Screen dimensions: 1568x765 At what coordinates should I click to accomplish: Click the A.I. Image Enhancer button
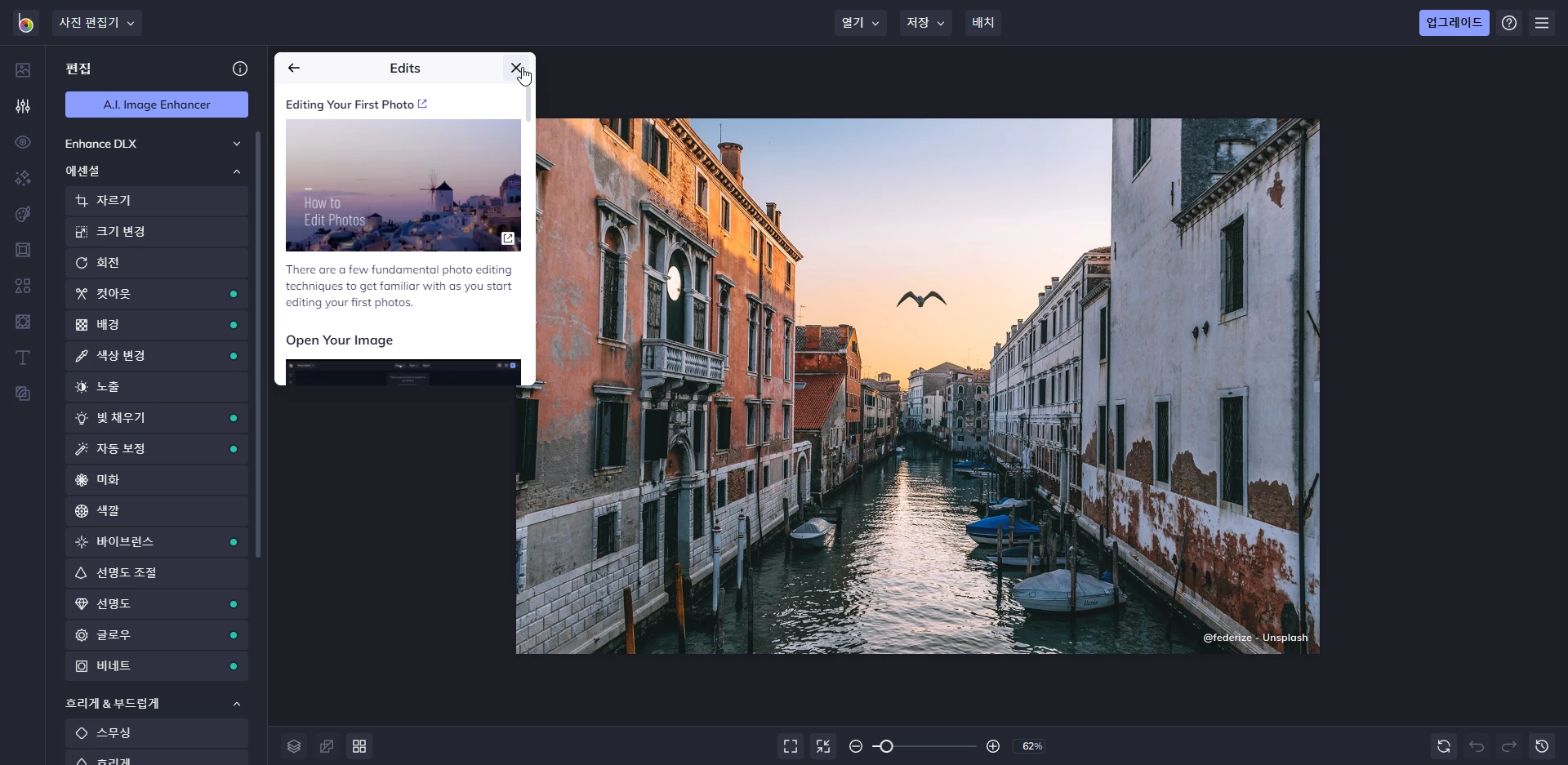pyautogui.click(x=157, y=105)
